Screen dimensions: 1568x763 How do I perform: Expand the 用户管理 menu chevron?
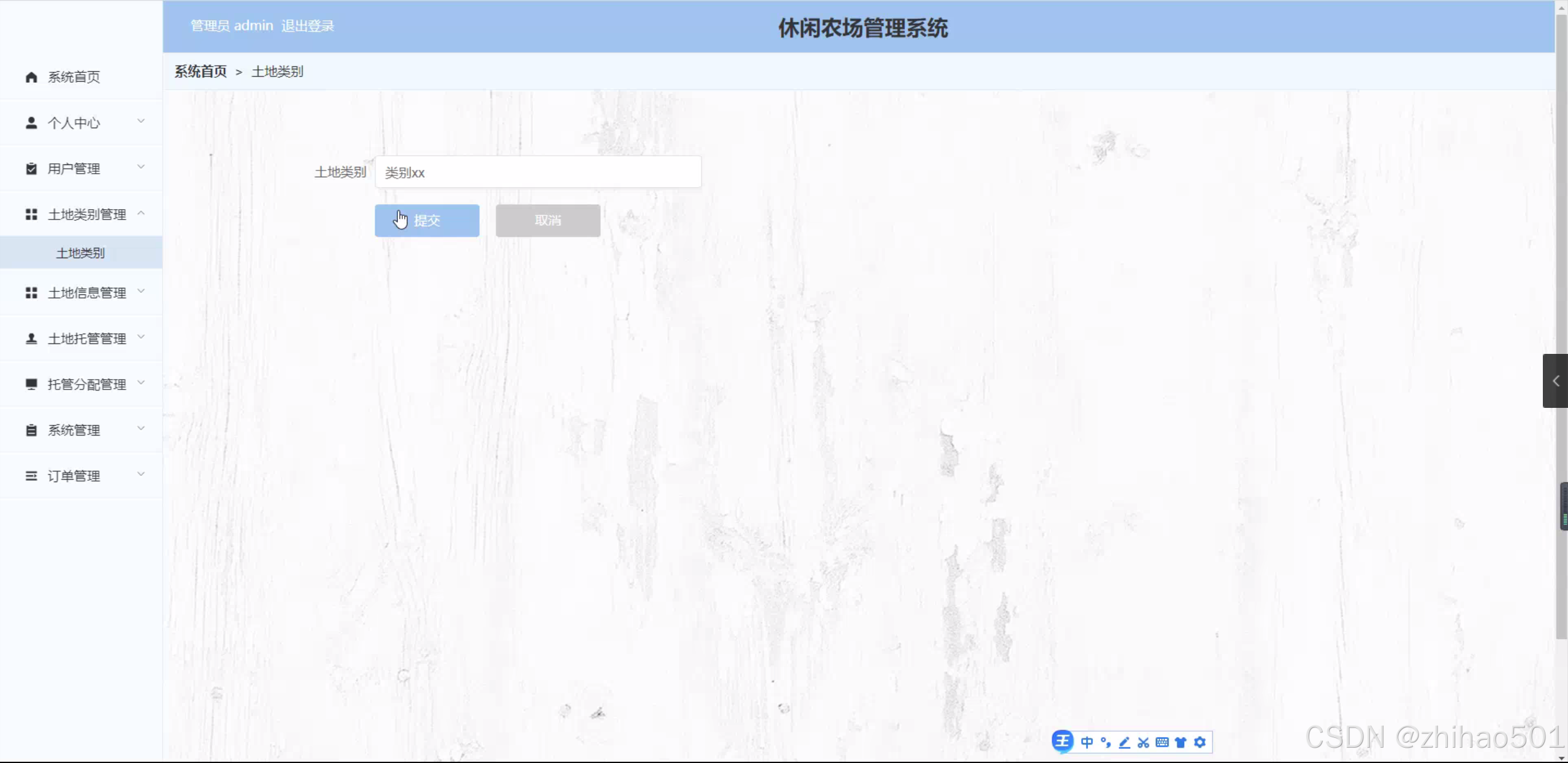[141, 167]
